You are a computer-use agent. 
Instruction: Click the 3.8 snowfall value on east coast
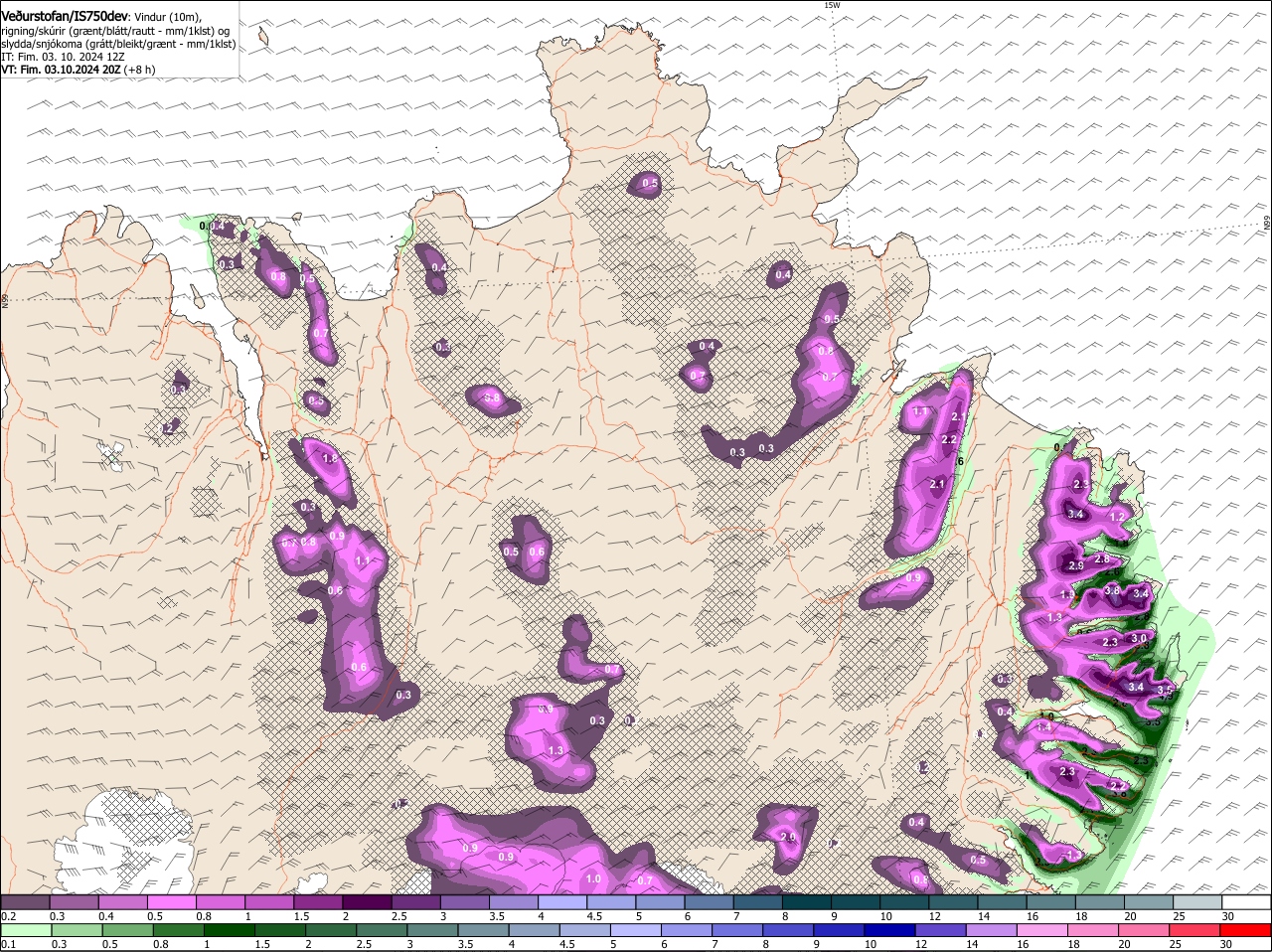tap(1112, 590)
